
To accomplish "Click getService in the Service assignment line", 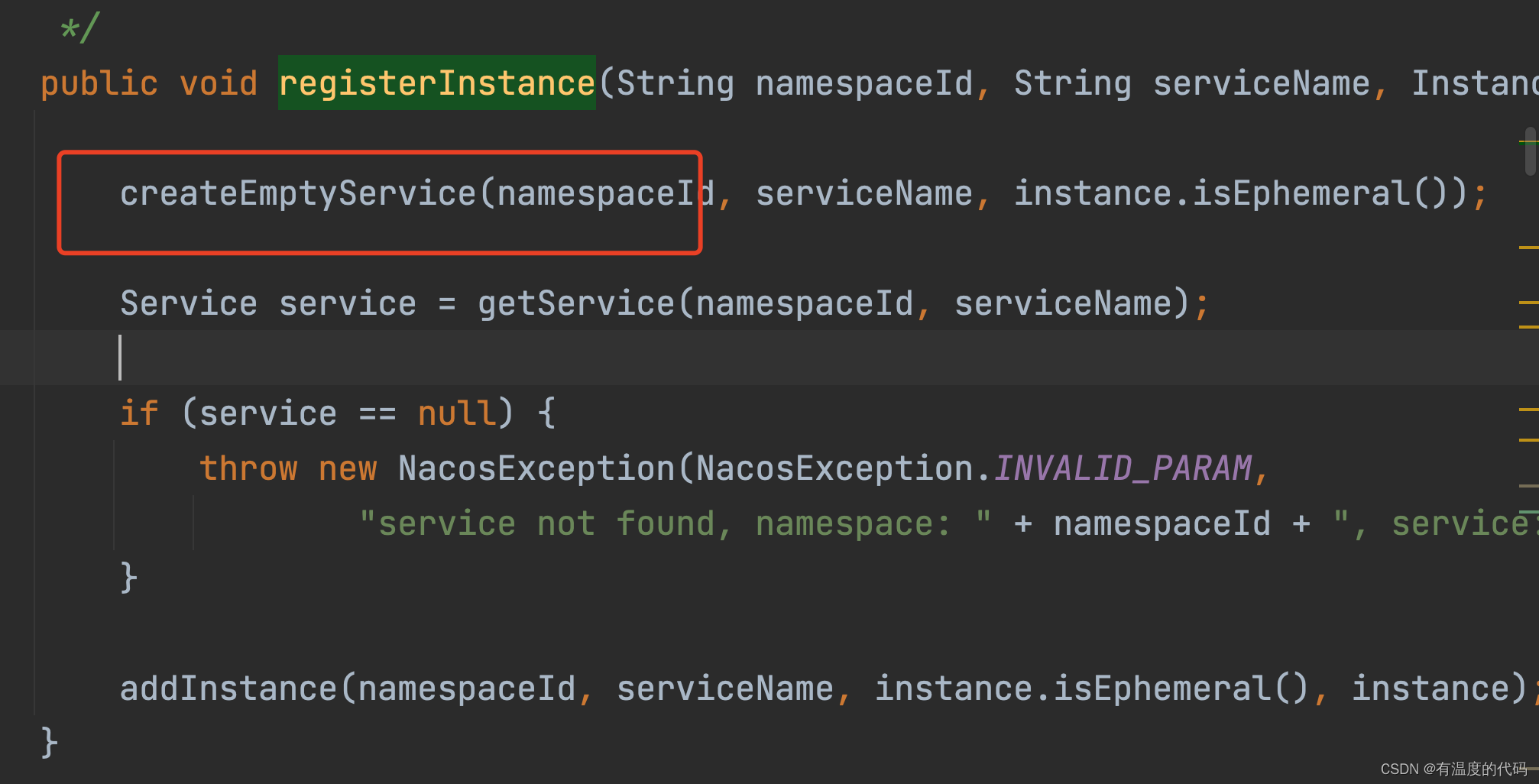I will 576,303.
